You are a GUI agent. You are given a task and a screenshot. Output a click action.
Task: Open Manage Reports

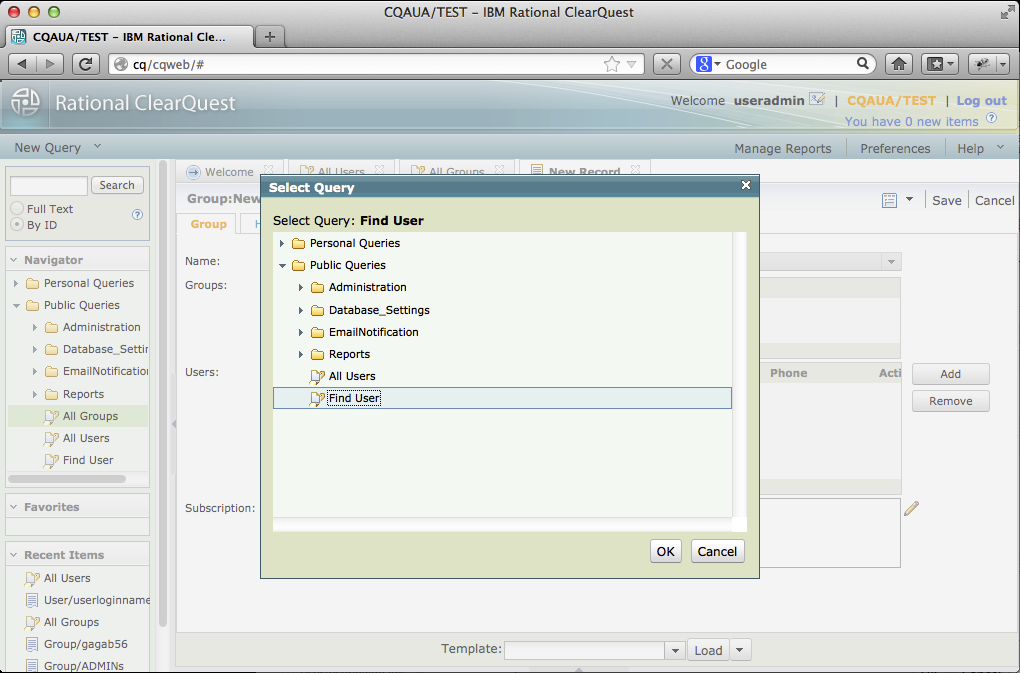tap(783, 148)
